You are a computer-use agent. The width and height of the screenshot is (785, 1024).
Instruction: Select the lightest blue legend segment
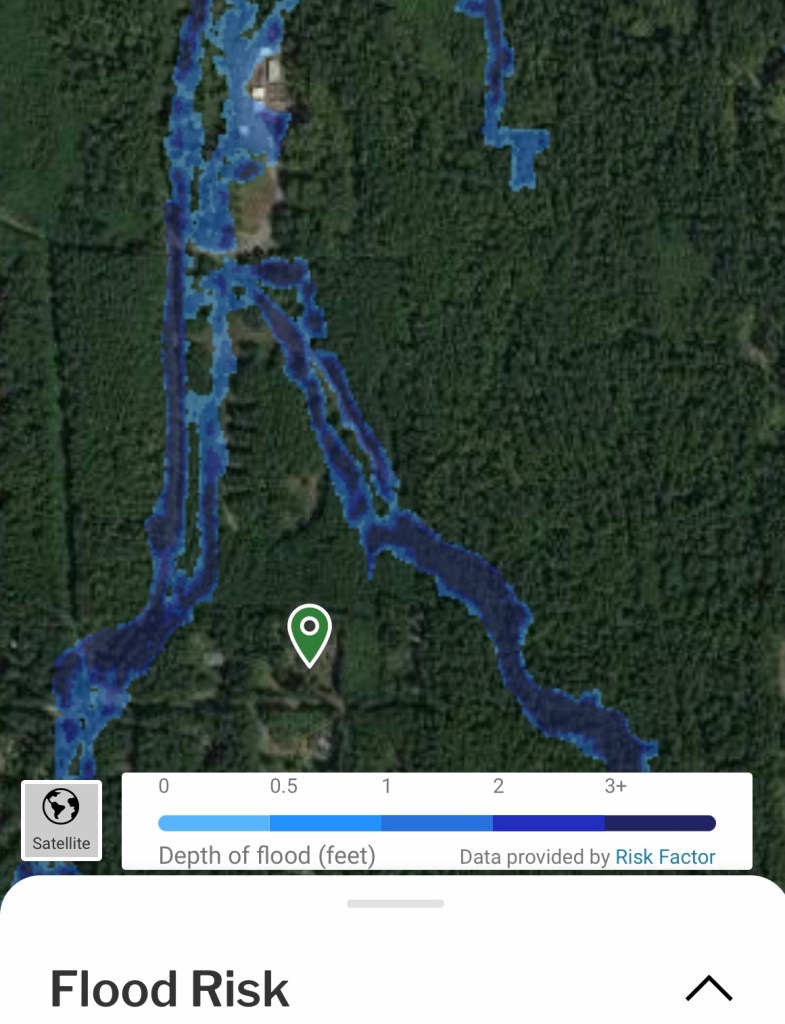pyautogui.click(x=214, y=823)
